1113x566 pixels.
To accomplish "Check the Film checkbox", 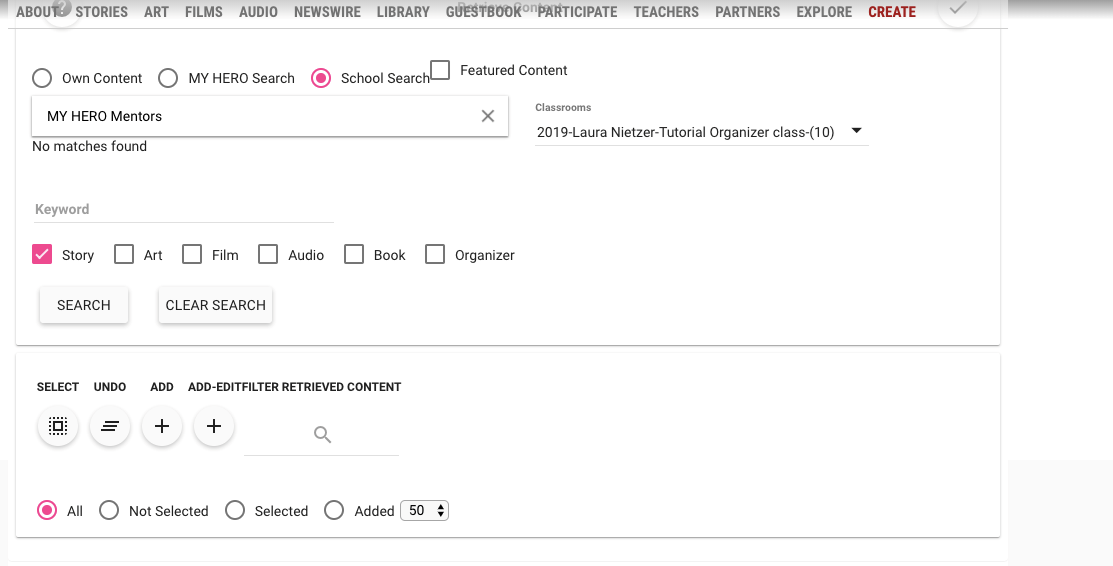I will [x=192, y=254].
